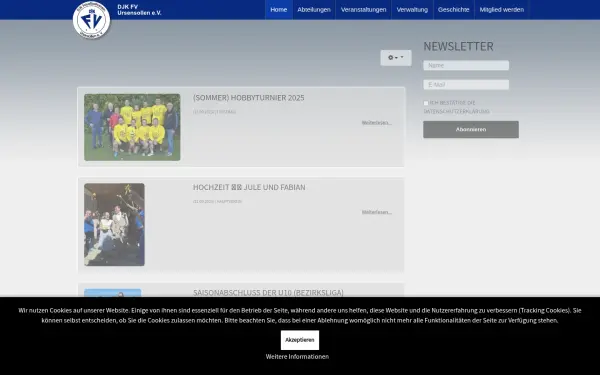
Task: Open Saisonabschluss der U10 (Bezirksliga) article
Action: (268, 293)
